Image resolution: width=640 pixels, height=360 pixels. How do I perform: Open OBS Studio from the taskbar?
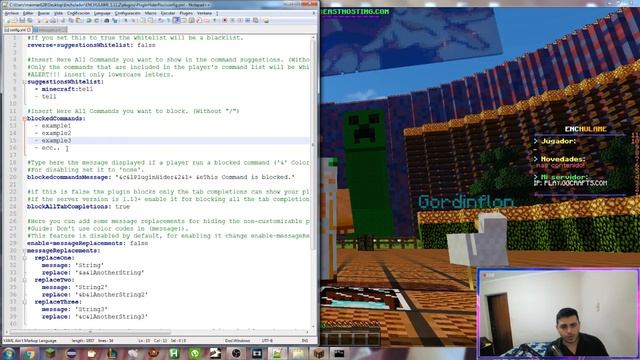pyautogui.click(x=236, y=353)
